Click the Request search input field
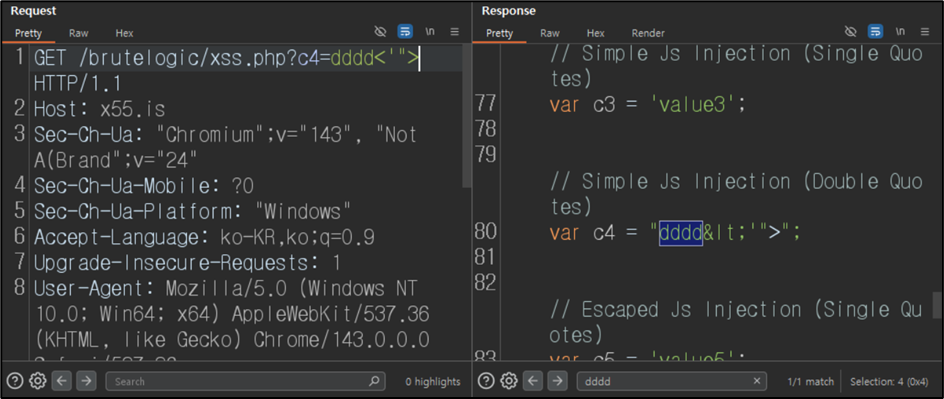944x399 pixels. point(245,381)
